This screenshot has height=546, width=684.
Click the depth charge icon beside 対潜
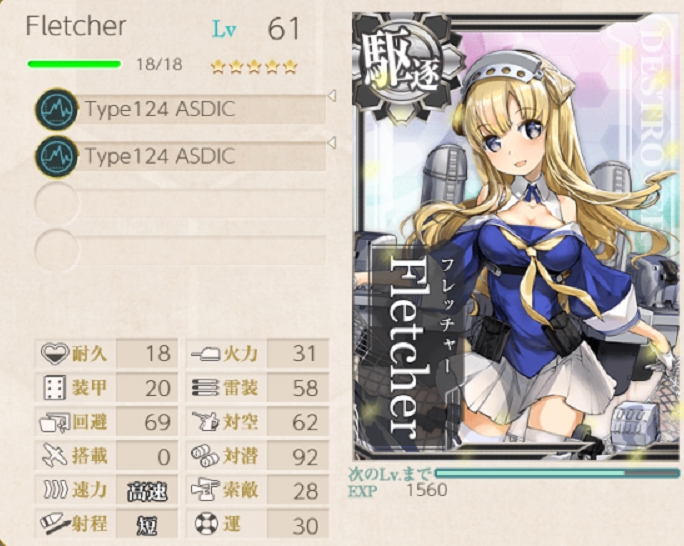tap(205, 456)
